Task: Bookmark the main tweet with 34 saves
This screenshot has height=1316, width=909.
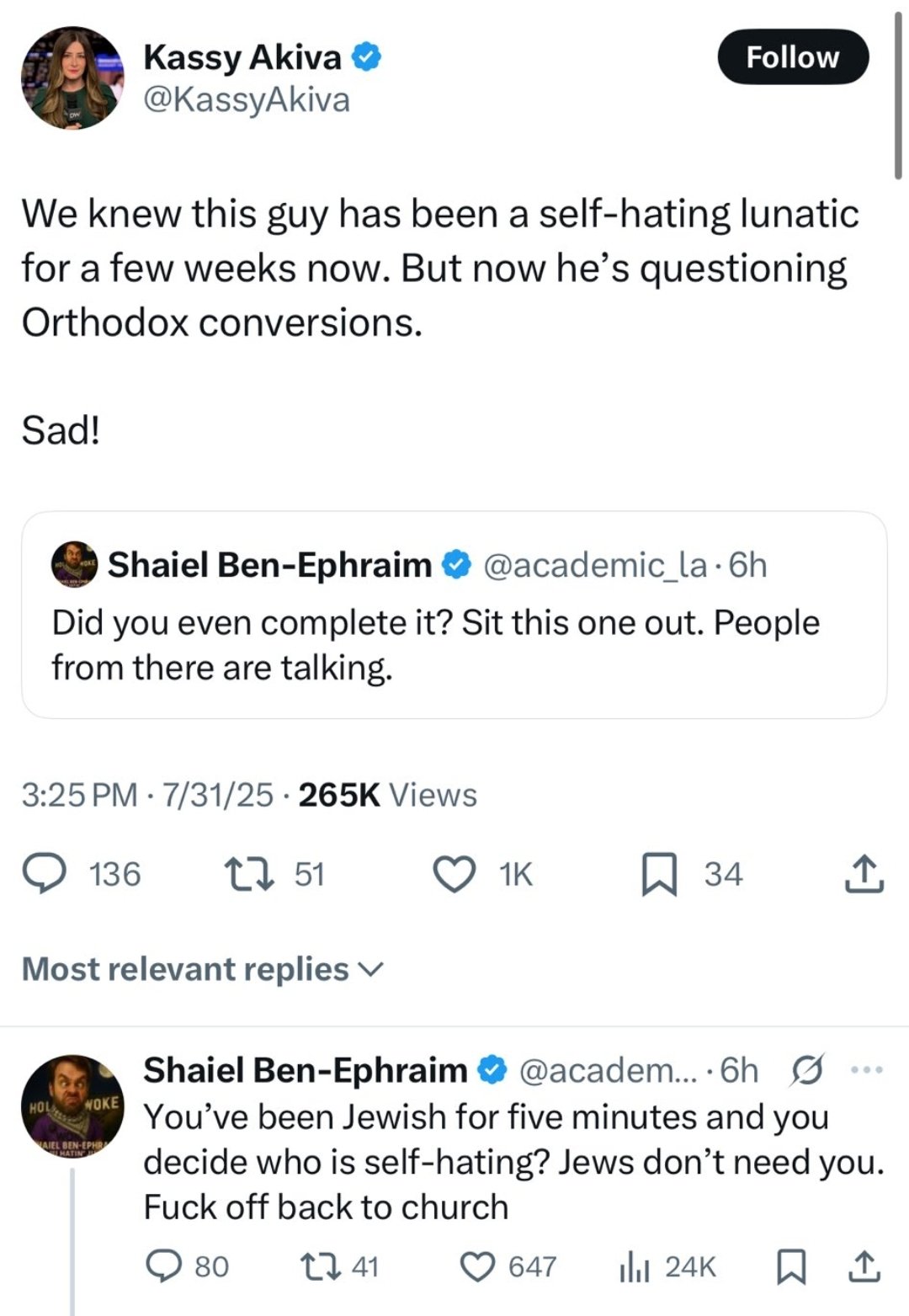Action: [659, 873]
